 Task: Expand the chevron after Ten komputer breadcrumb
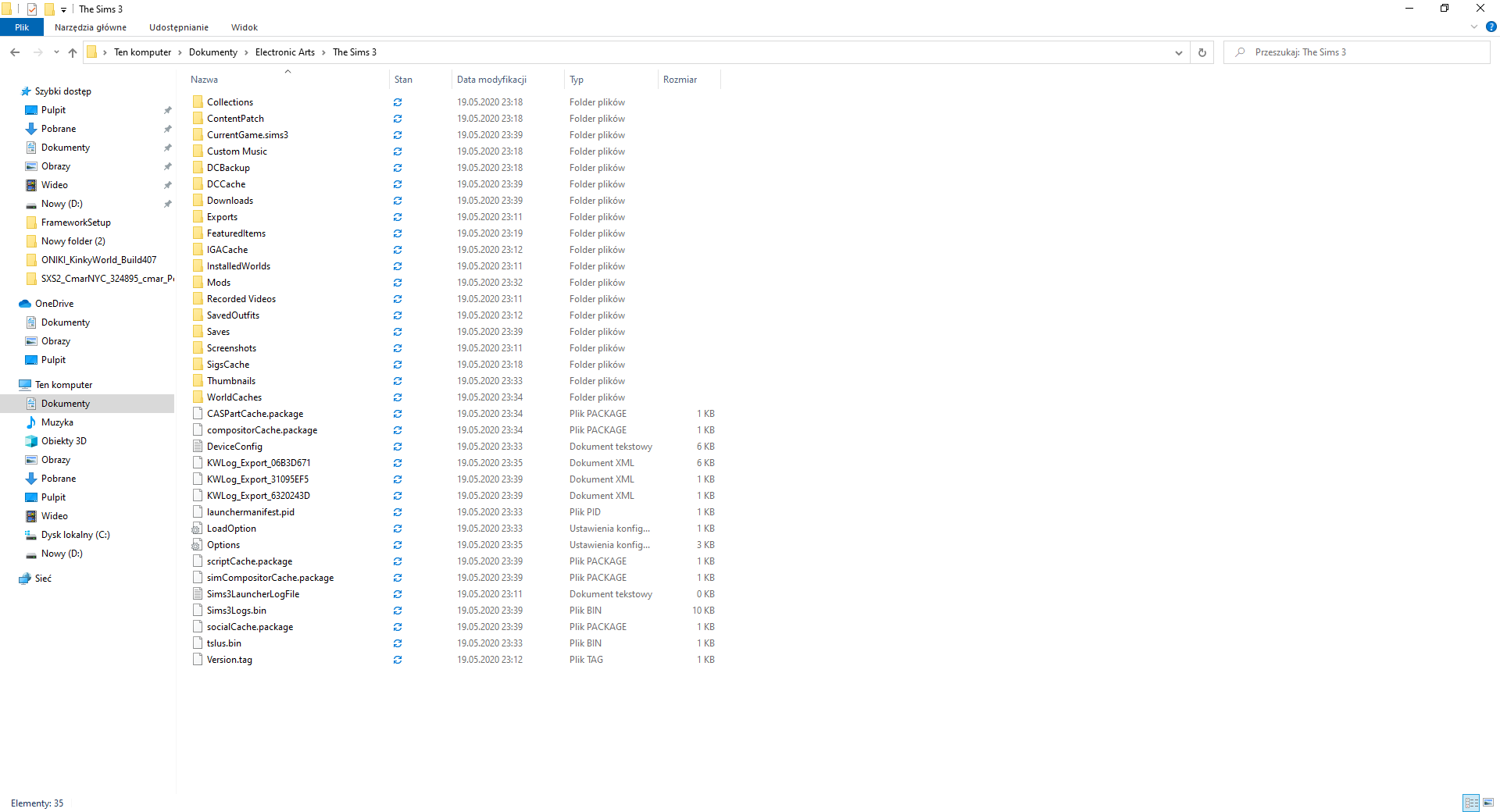point(180,52)
